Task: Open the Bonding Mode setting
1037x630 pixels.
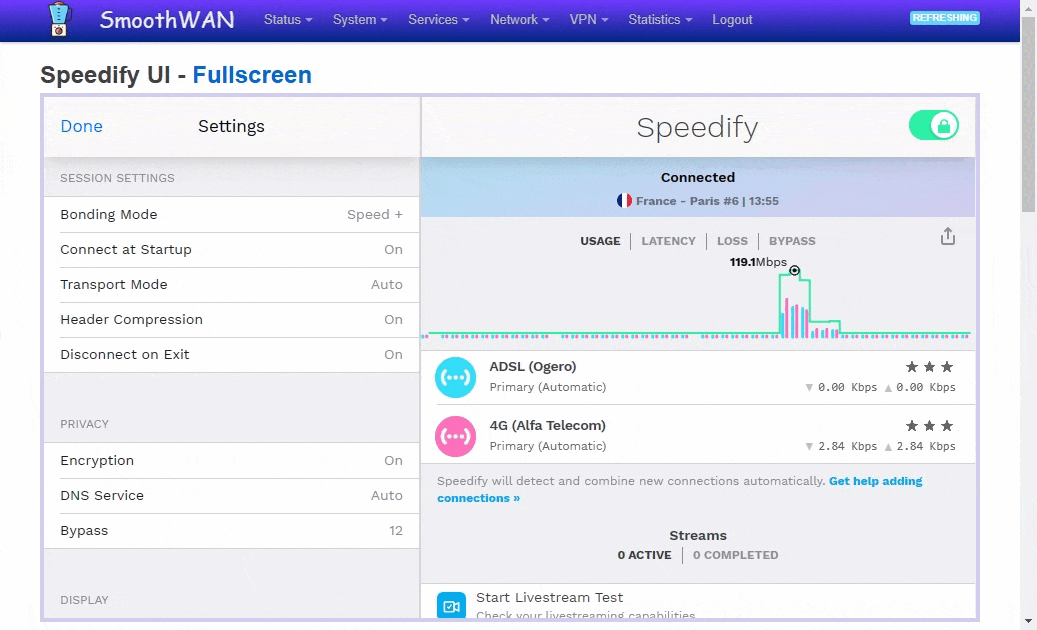Action: pos(231,214)
